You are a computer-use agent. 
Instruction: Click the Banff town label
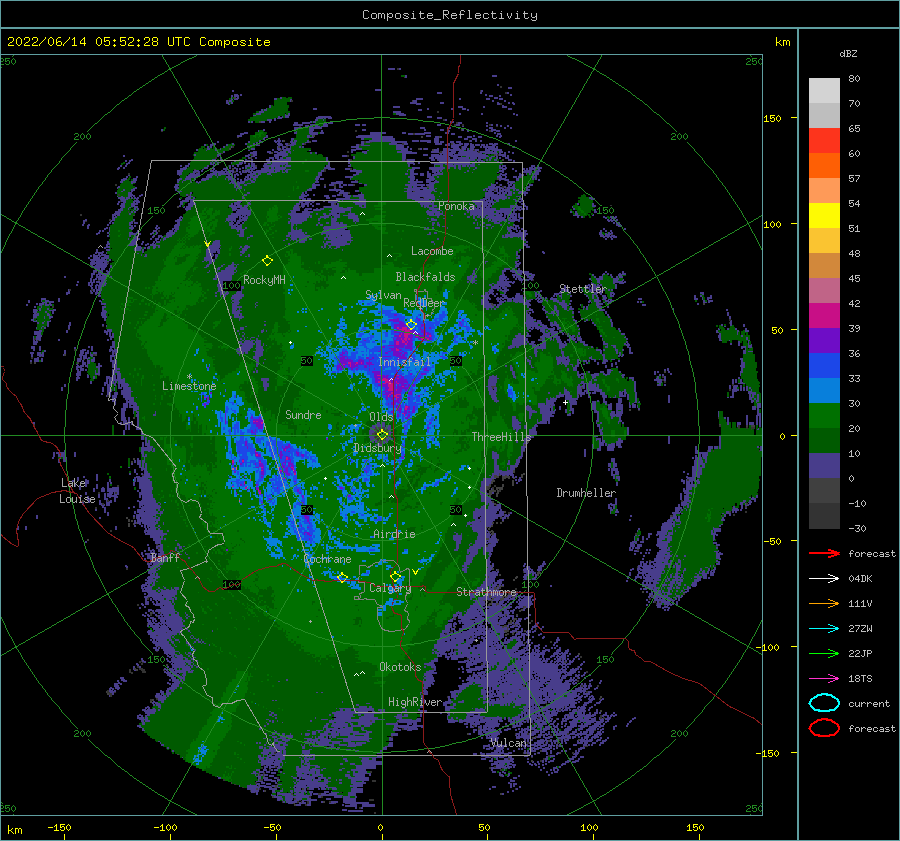[x=165, y=557]
